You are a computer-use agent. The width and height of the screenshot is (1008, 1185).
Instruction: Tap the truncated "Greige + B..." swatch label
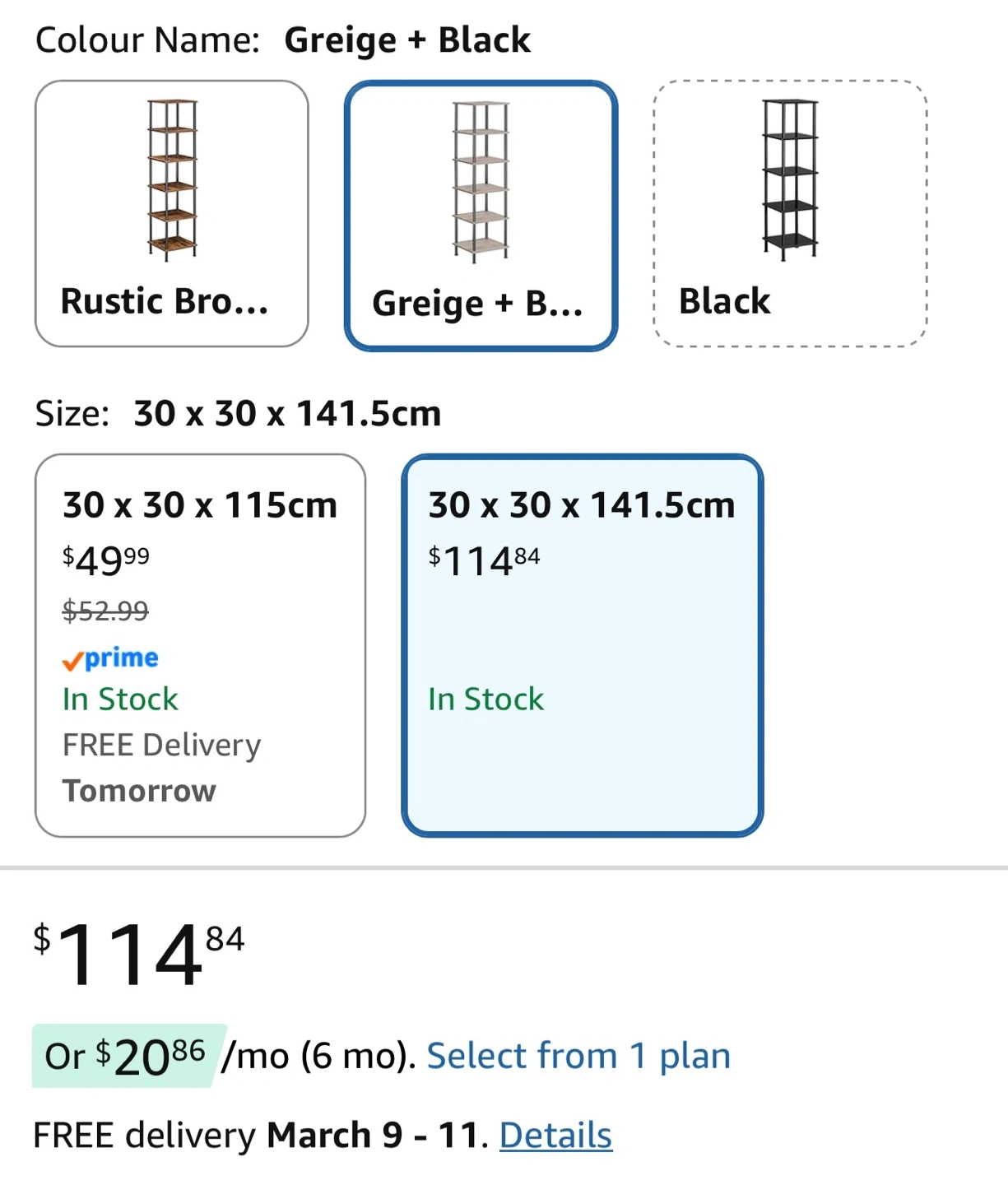pos(477,304)
